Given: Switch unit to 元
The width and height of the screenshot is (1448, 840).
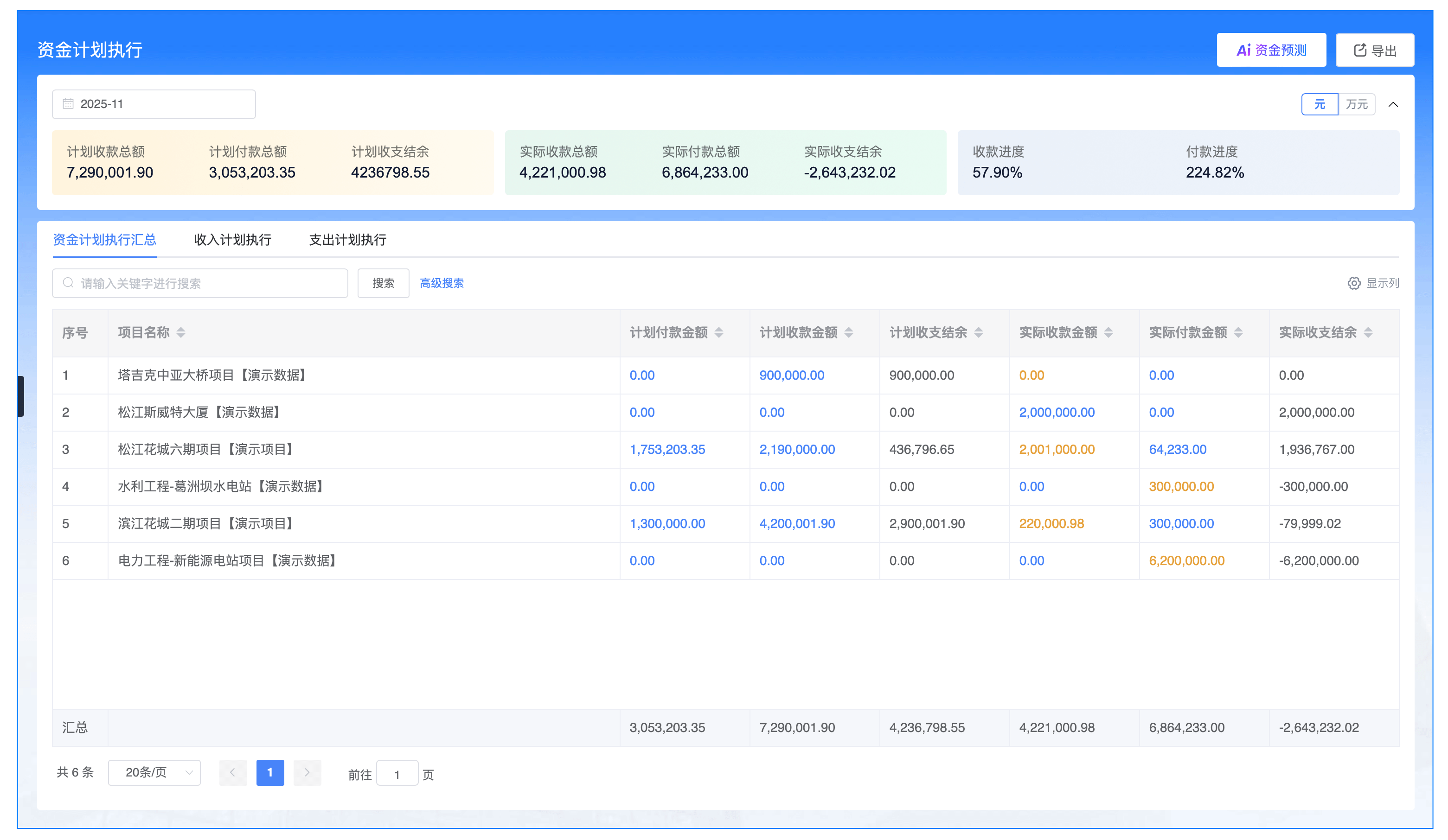Looking at the screenshot, I should point(1319,104).
